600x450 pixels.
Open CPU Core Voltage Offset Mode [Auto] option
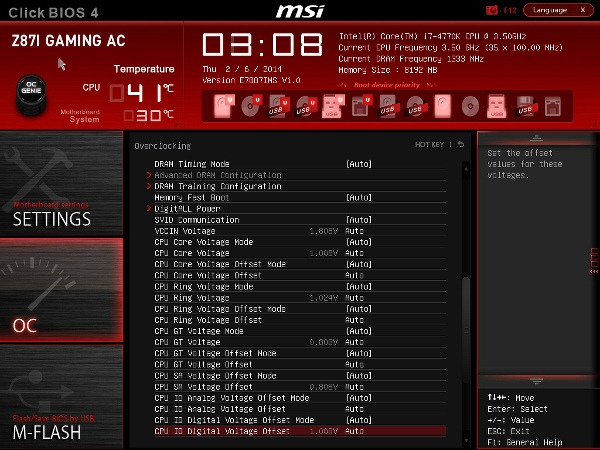359,264
